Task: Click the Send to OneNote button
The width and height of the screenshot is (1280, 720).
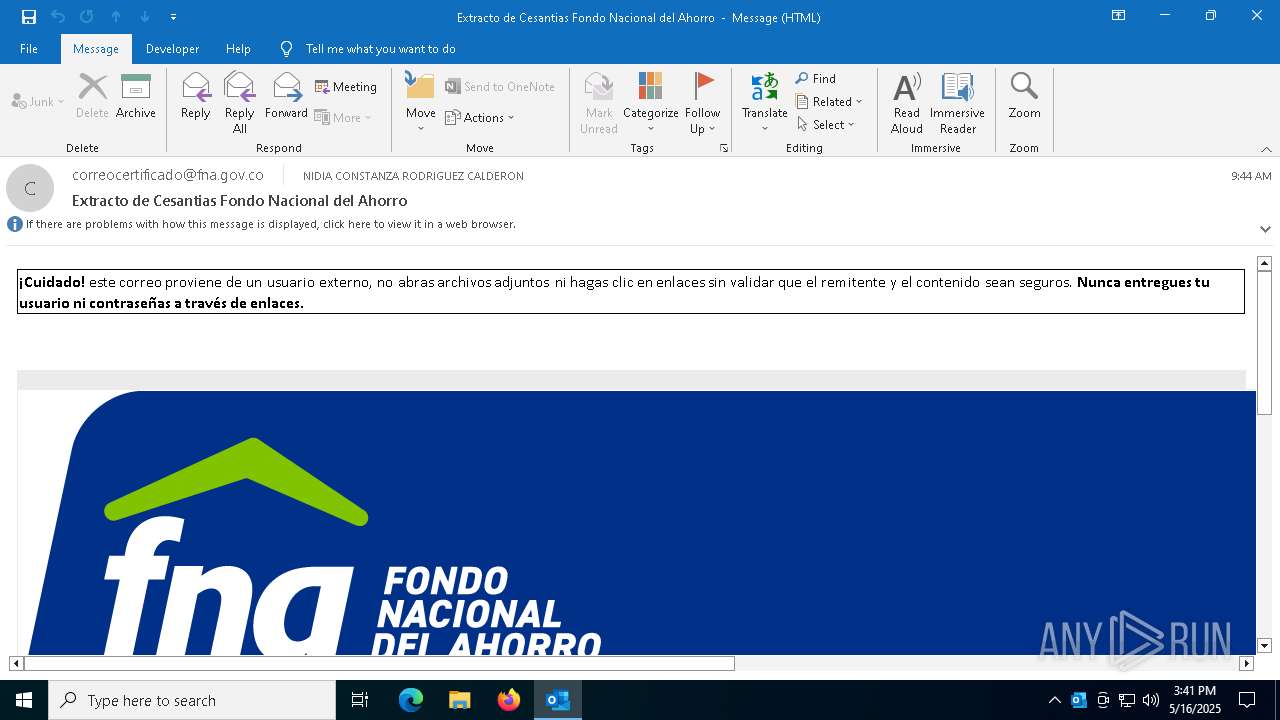Action: [500, 87]
